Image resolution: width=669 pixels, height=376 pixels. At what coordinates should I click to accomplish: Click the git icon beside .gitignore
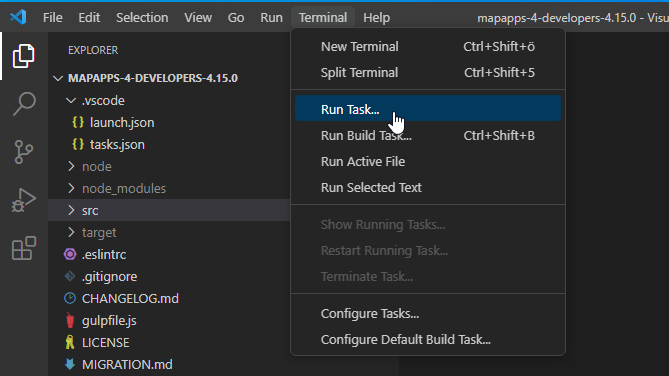(x=70, y=277)
